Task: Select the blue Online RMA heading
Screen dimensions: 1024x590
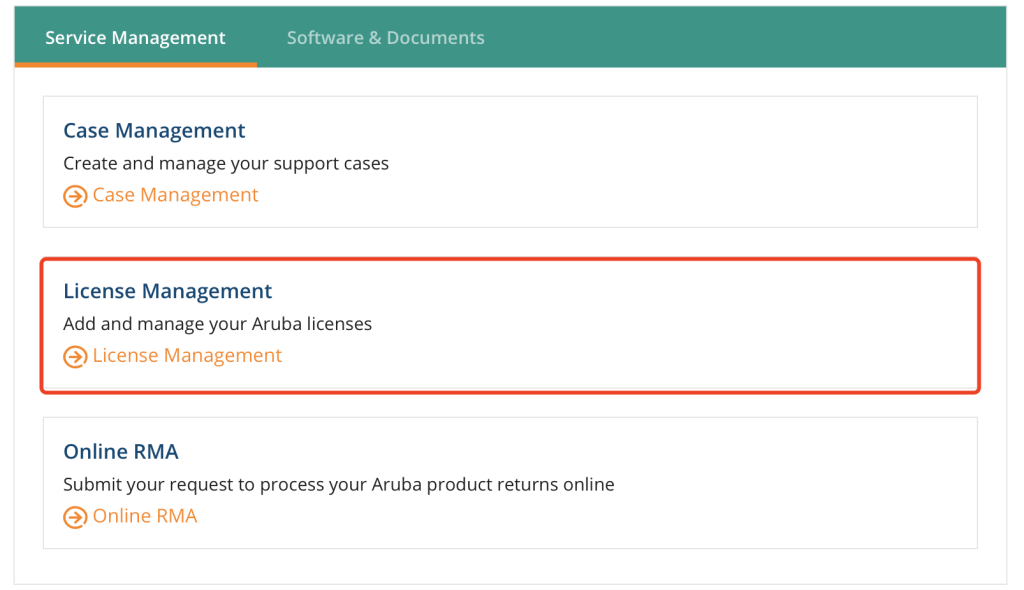Action: click(x=121, y=451)
